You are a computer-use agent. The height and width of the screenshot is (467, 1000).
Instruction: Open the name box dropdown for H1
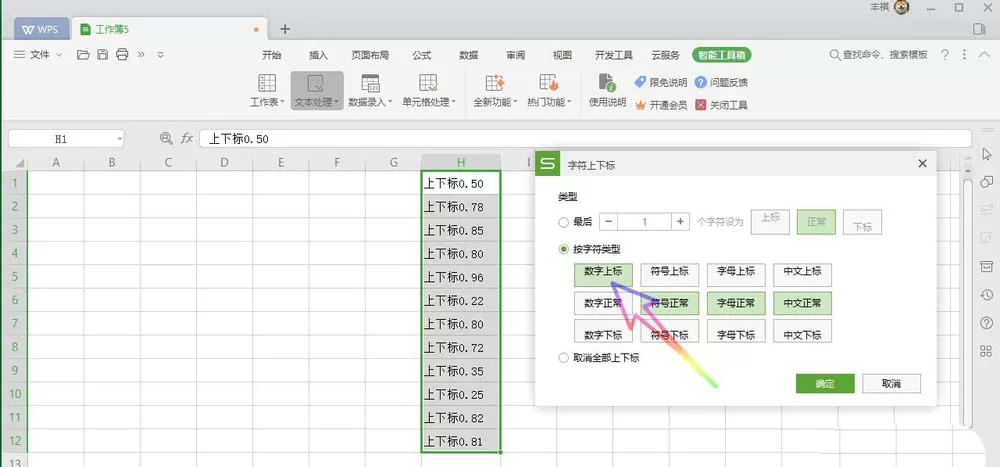click(119, 138)
